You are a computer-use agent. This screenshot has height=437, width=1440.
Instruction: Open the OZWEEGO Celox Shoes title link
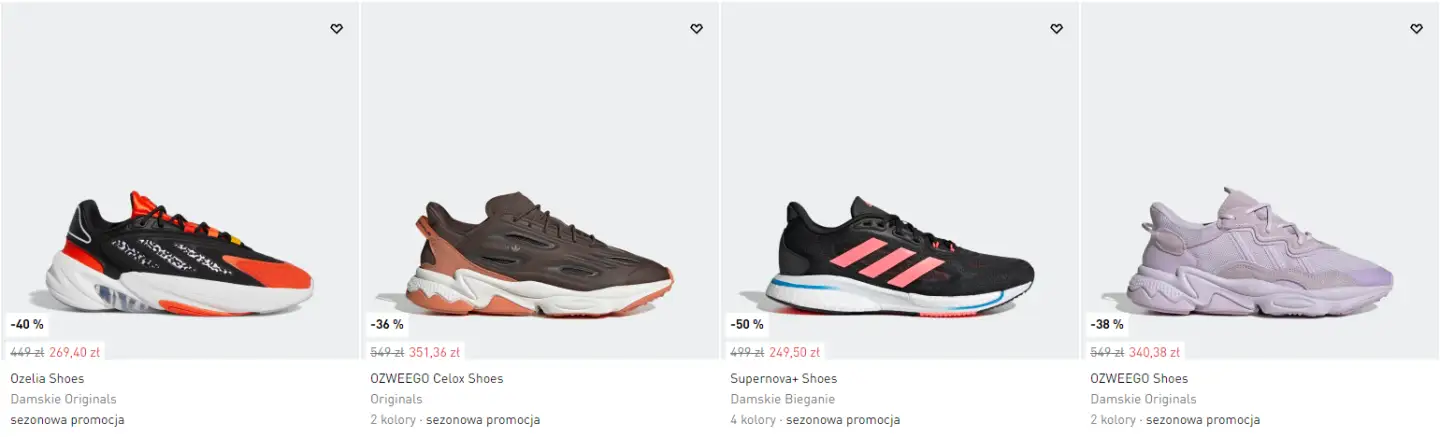tap(437, 379)
